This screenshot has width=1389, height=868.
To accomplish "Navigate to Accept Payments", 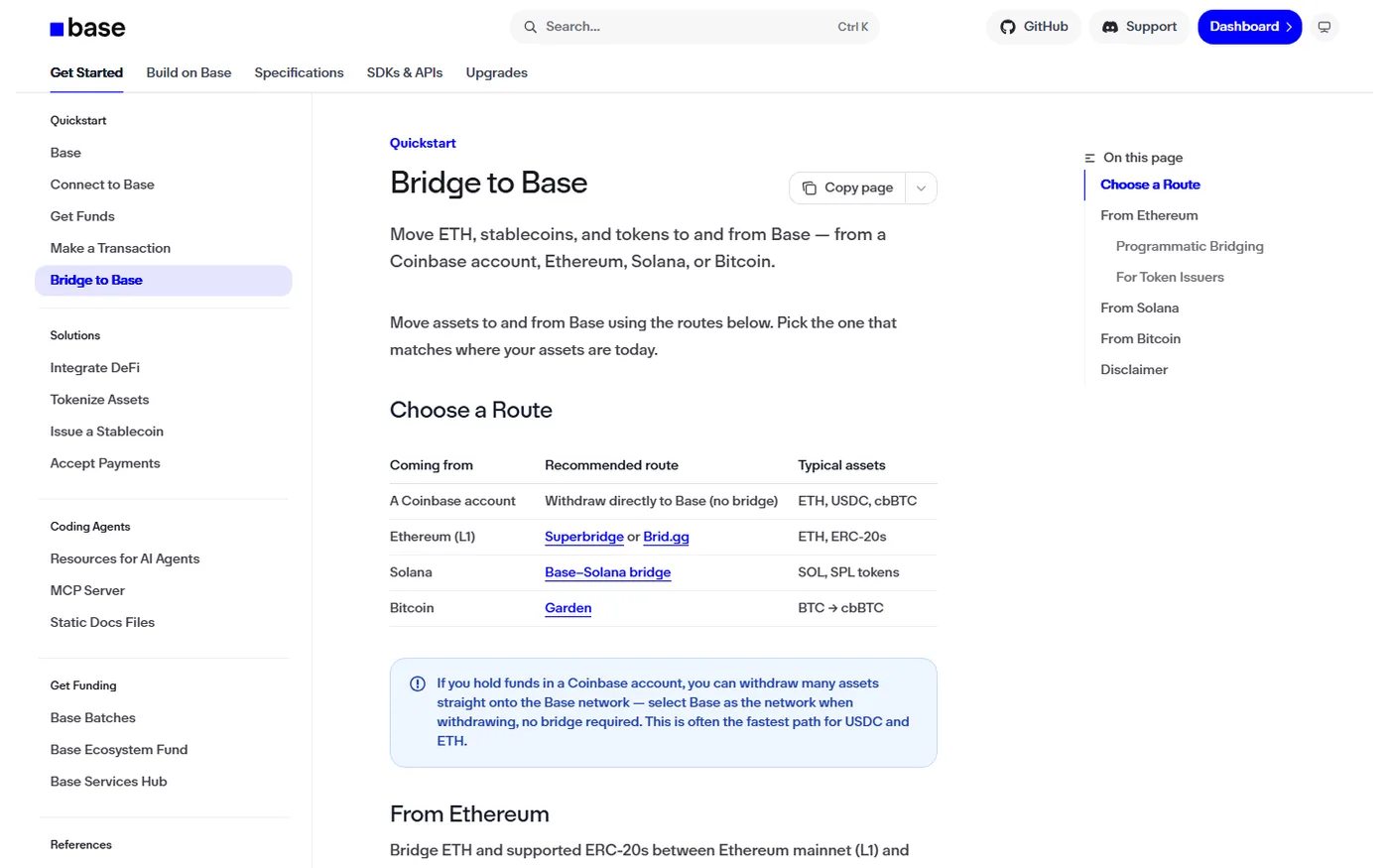I will (105, 463).
